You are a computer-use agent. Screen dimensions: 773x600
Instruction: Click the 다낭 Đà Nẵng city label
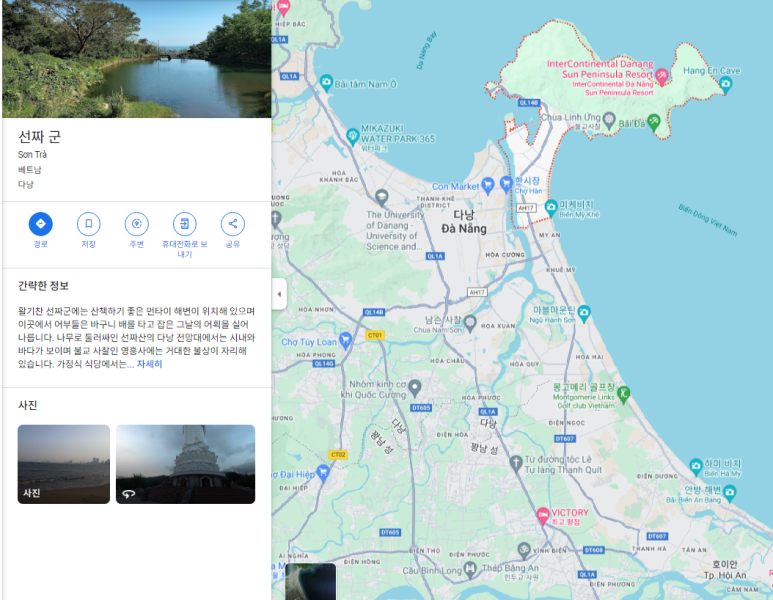(464, 222)
